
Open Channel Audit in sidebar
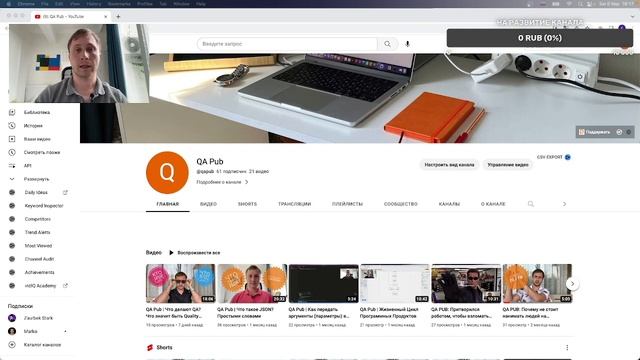(39, 259)
